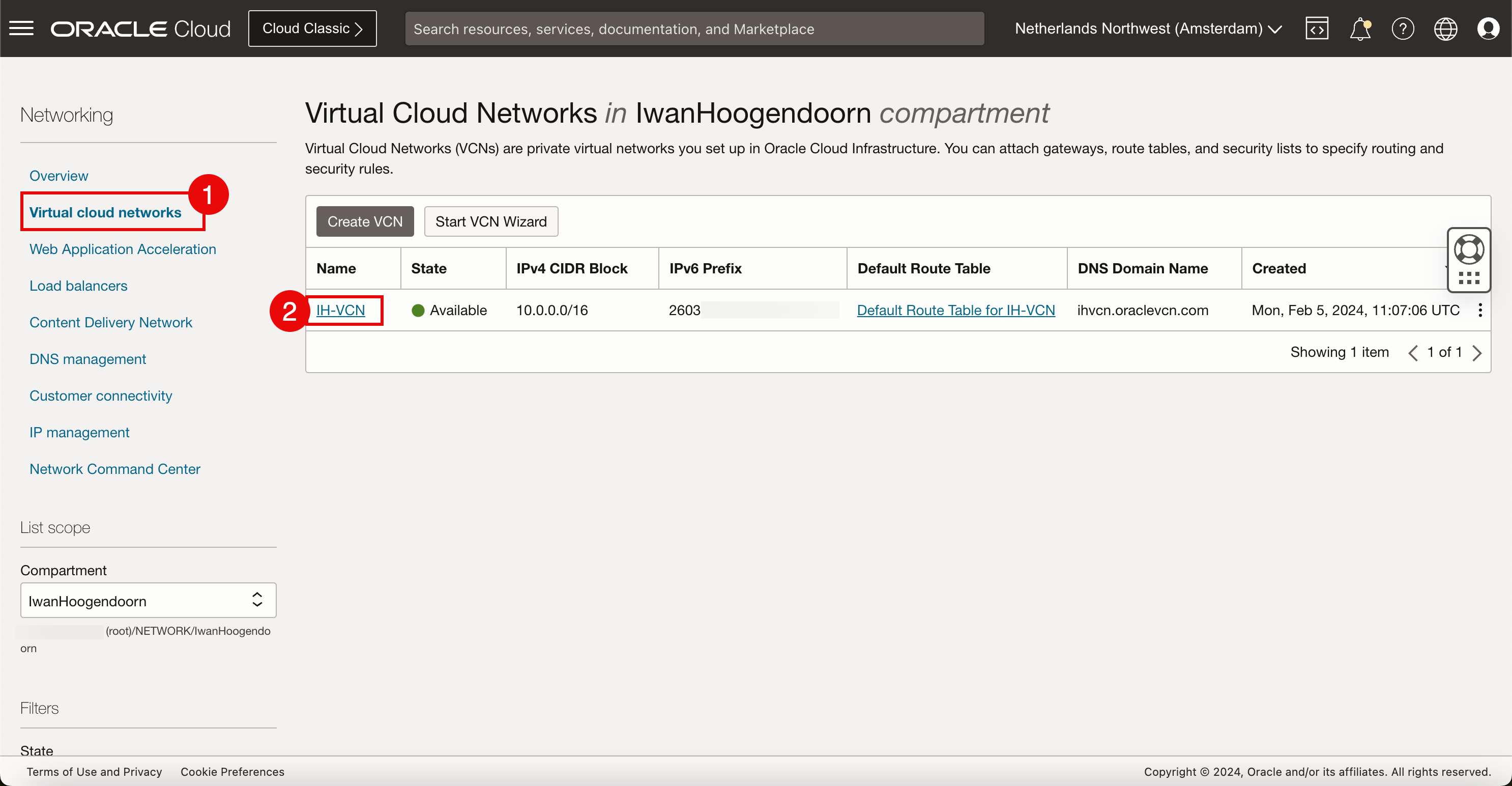Open DNS management from the sidebar
The width and height of the screenshot is (1512, 786).
[88, 359]
